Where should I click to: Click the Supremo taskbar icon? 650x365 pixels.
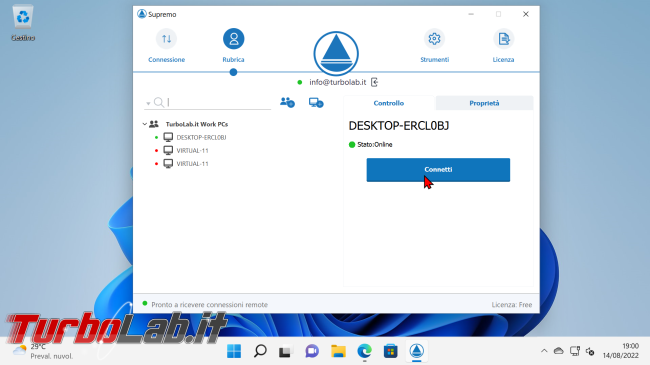pyautogui.click(x=417, y=351)
